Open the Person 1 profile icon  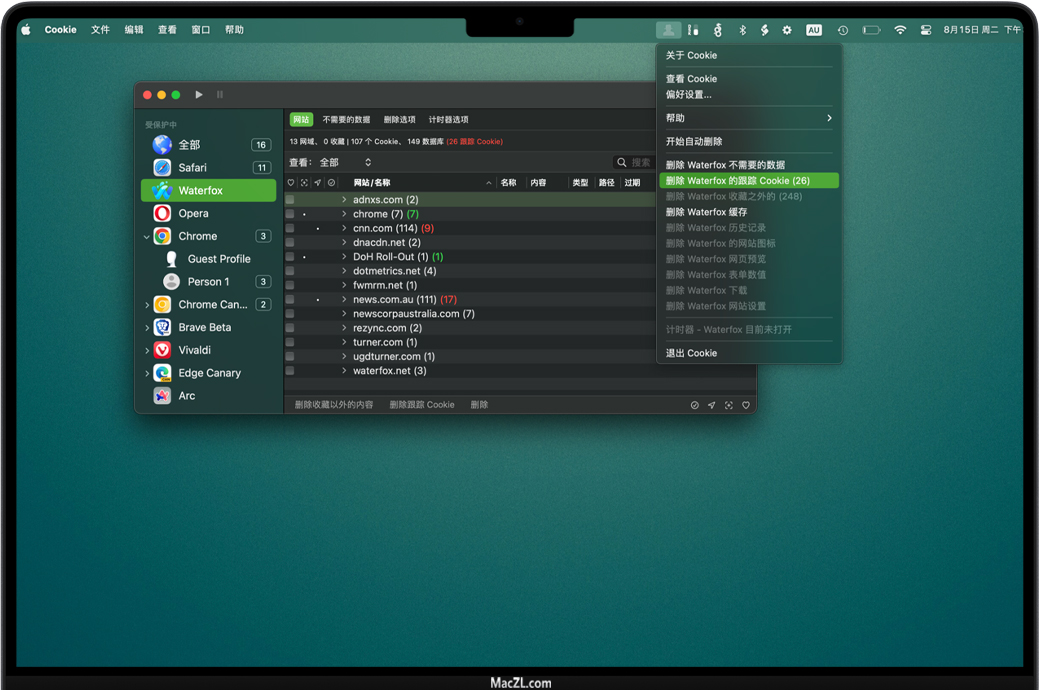172,281
